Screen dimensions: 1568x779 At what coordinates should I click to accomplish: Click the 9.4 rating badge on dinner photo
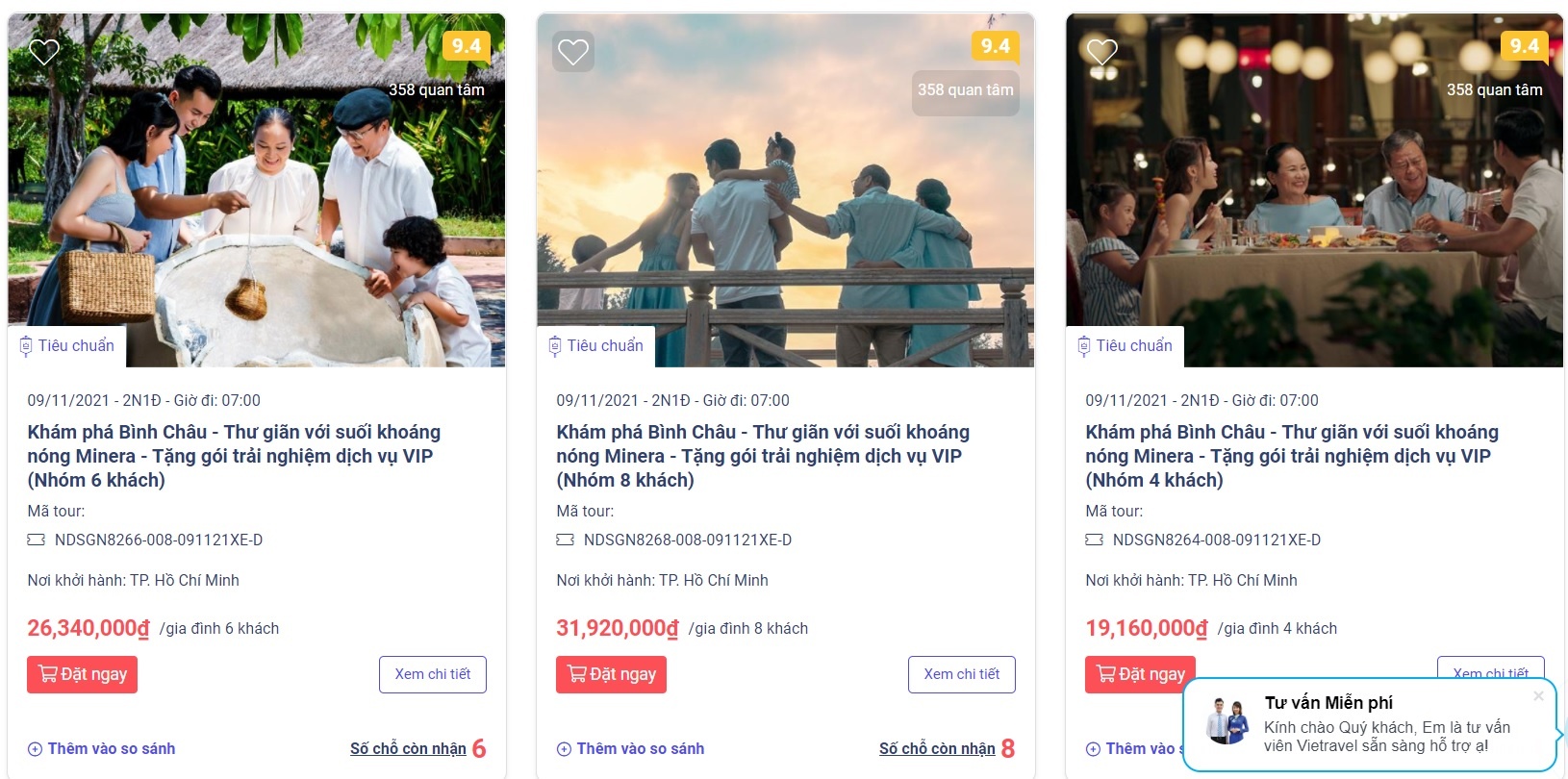pos(1525,46)
